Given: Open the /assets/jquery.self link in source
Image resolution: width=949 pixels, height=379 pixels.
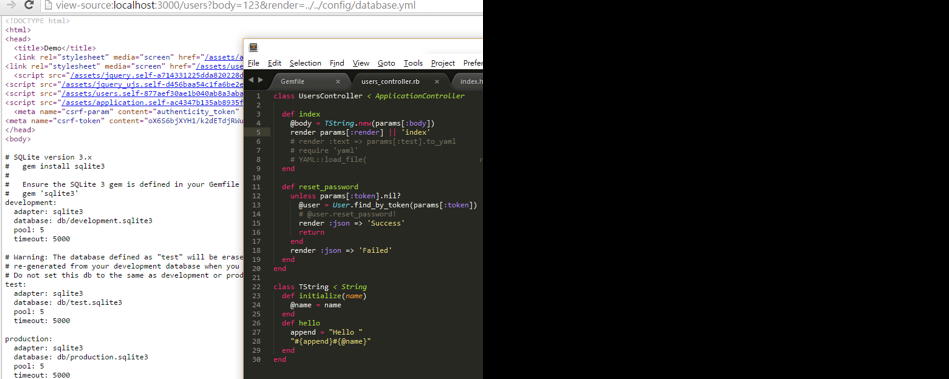Looking at the screenshot, I should point(157,76).
